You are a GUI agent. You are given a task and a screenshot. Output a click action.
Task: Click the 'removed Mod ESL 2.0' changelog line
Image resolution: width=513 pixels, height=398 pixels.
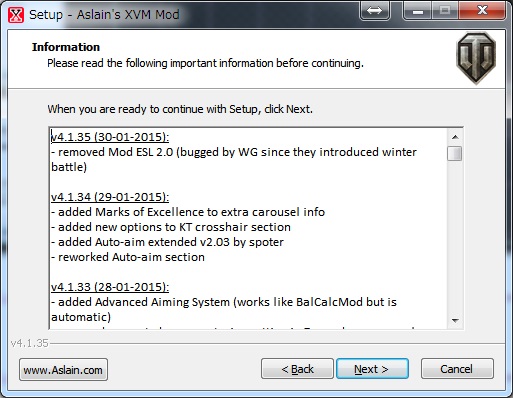234,159
